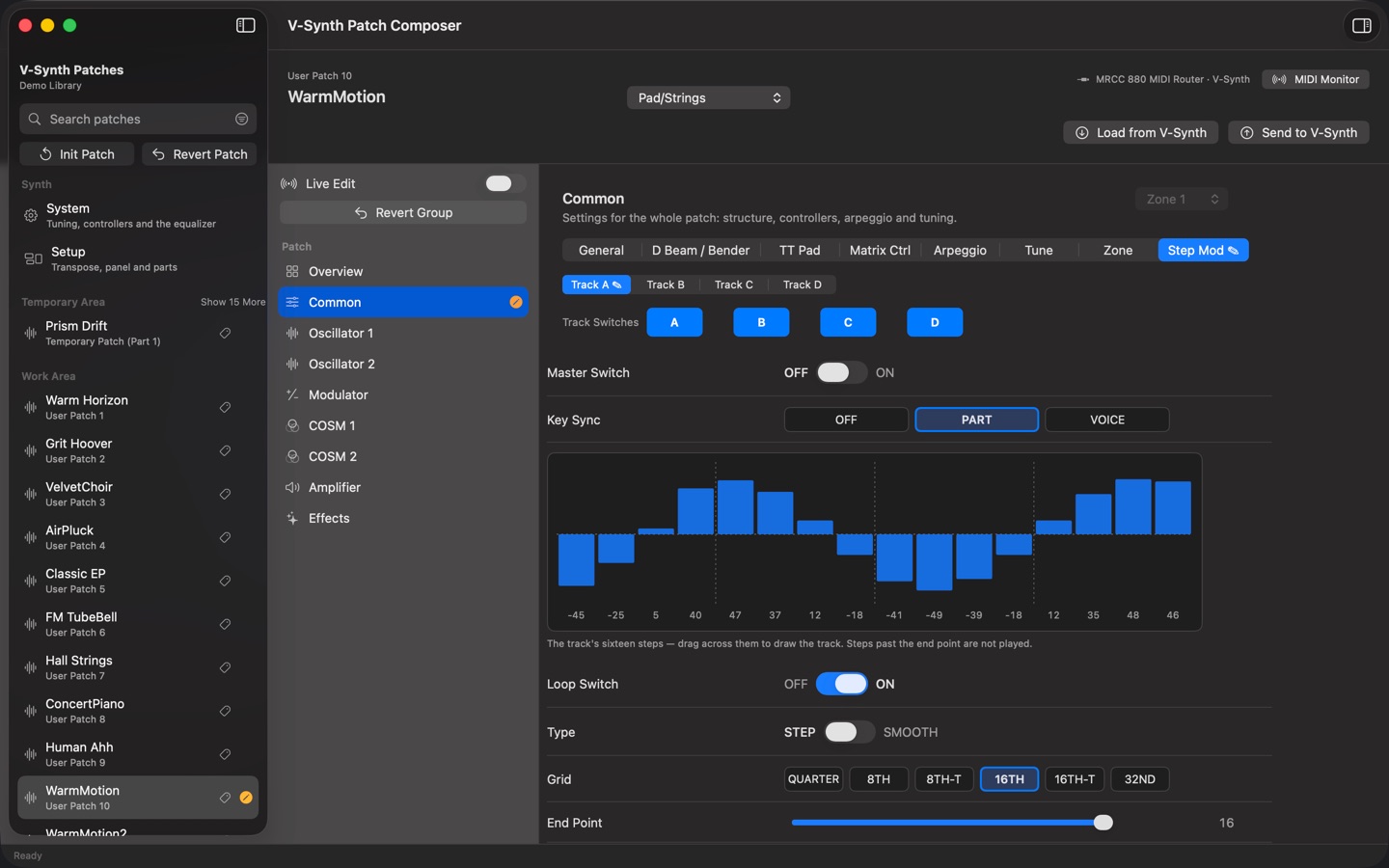Switch to the Arpeggio tab
The image size is (1389, 868).
tap(960, 250)
